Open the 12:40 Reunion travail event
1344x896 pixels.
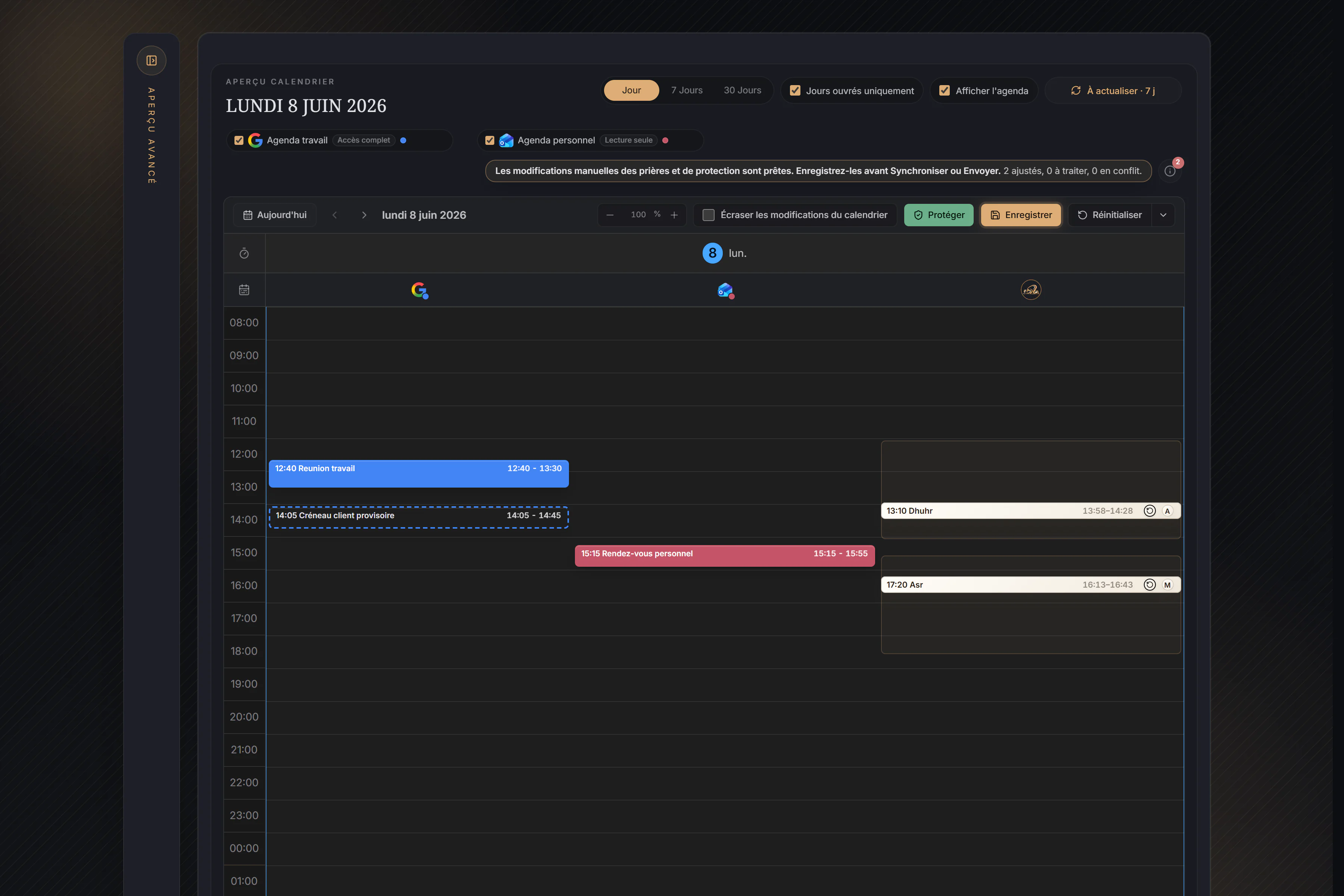pyautogui.click(x=419, y=474)
